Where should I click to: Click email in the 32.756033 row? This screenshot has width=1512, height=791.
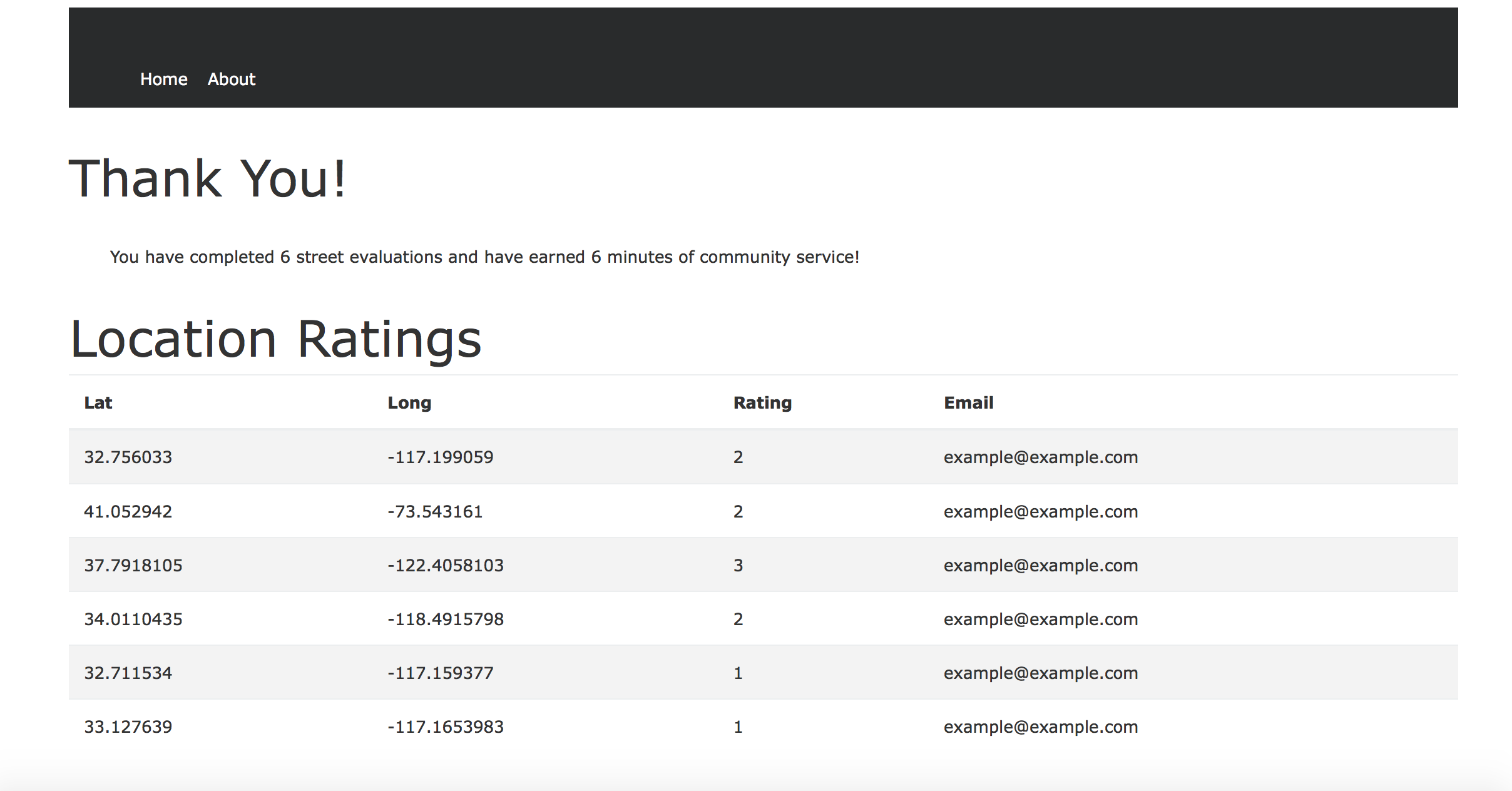1040,457
